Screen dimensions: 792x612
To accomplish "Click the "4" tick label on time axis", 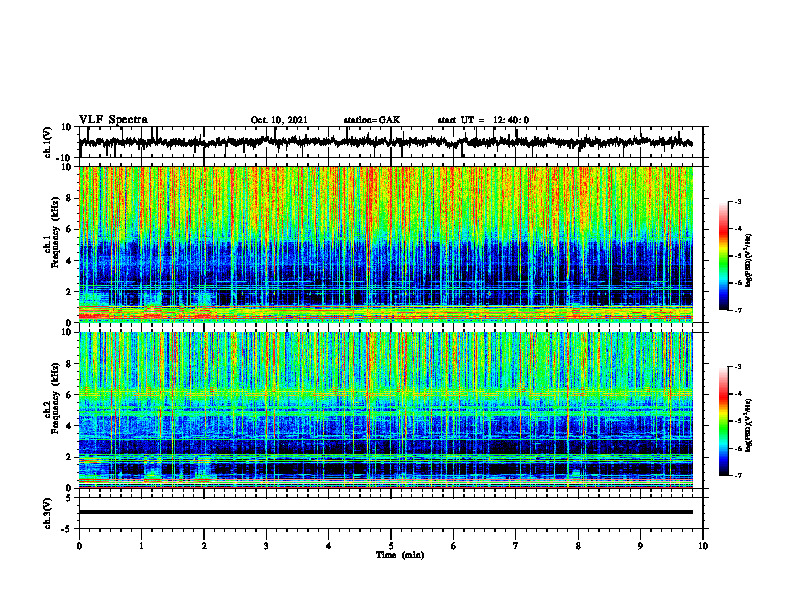I will (329, 546).
